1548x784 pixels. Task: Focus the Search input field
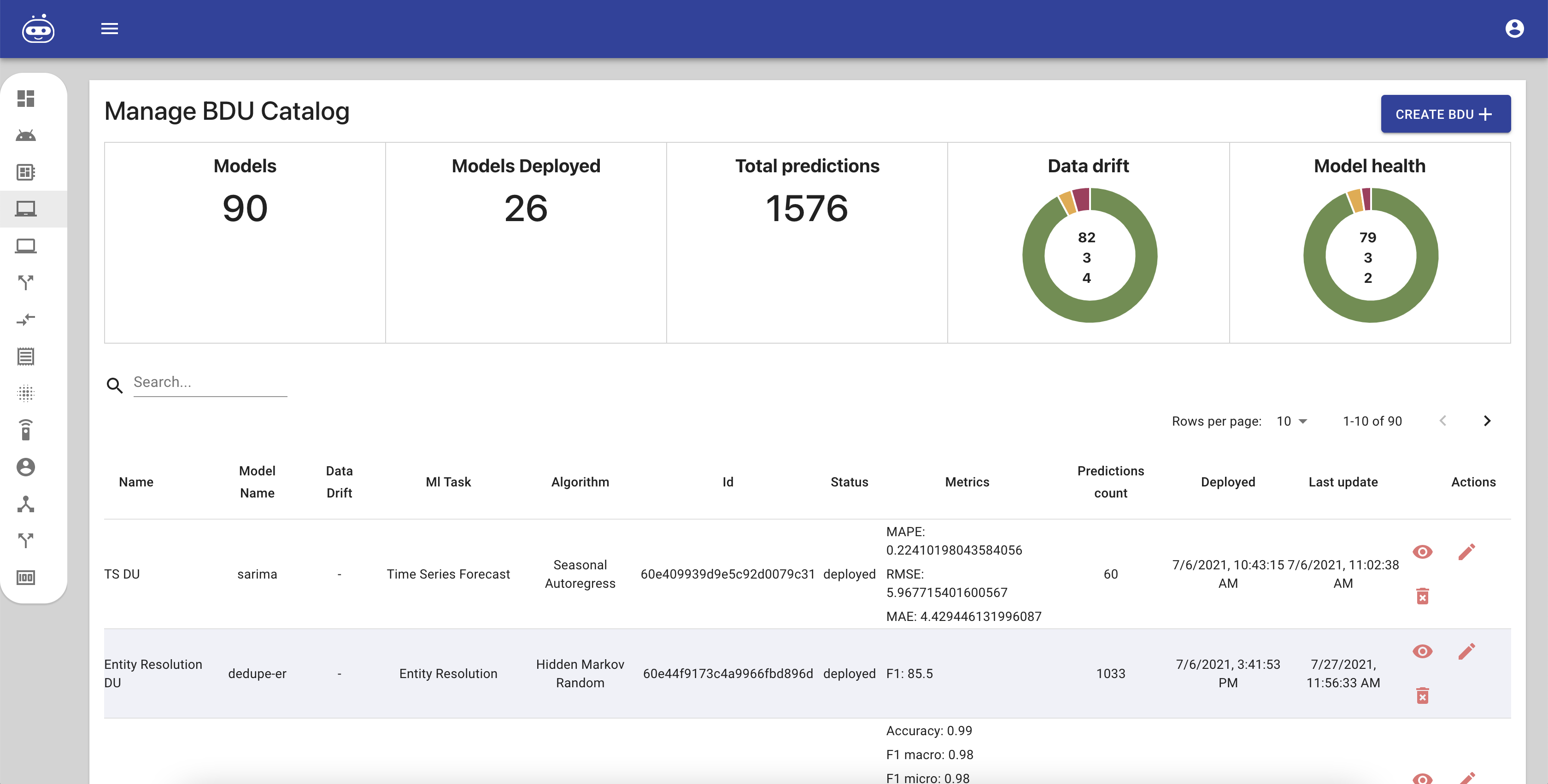point(210,382)
